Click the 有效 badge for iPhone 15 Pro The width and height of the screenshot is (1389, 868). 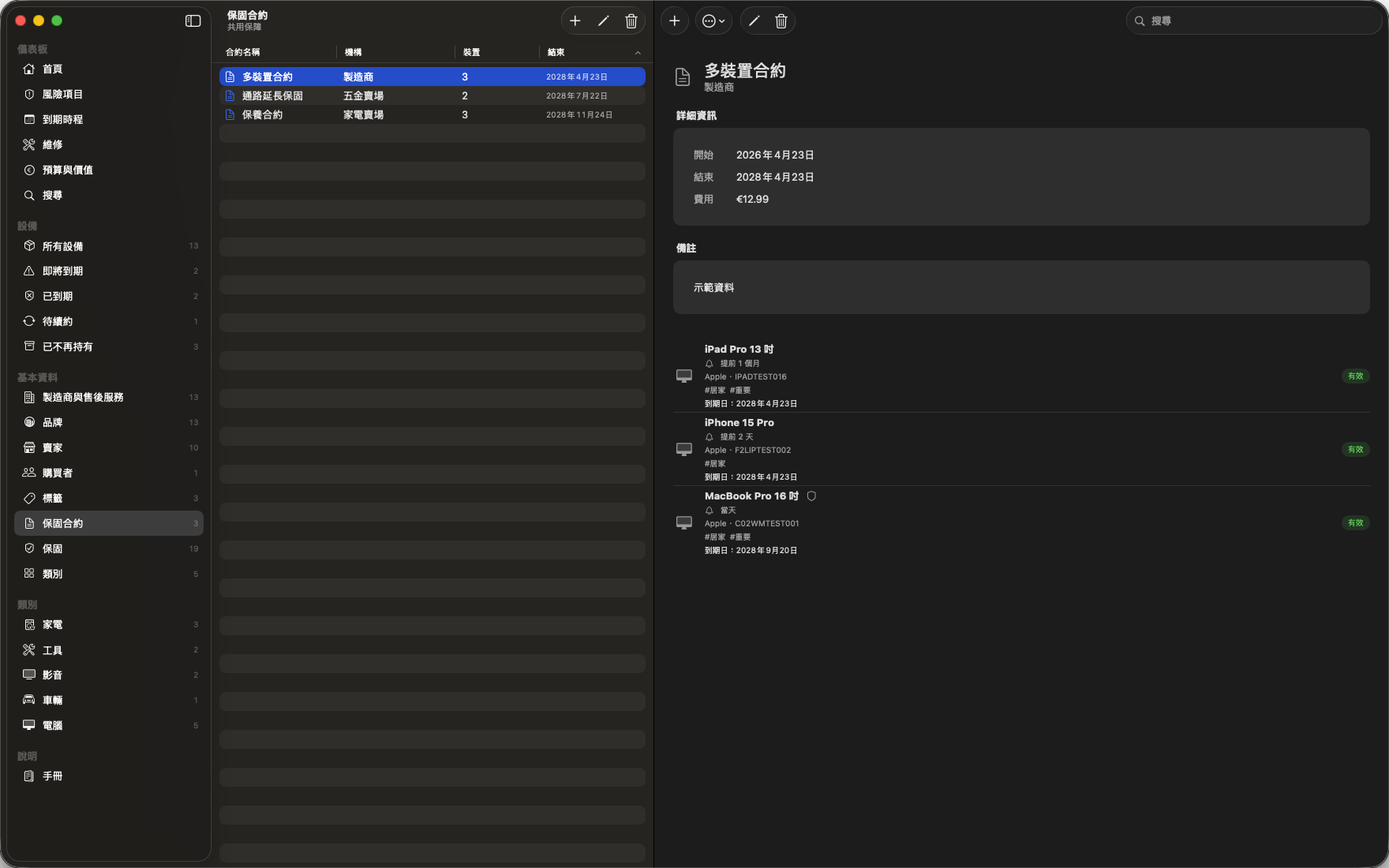(1355, 449)
